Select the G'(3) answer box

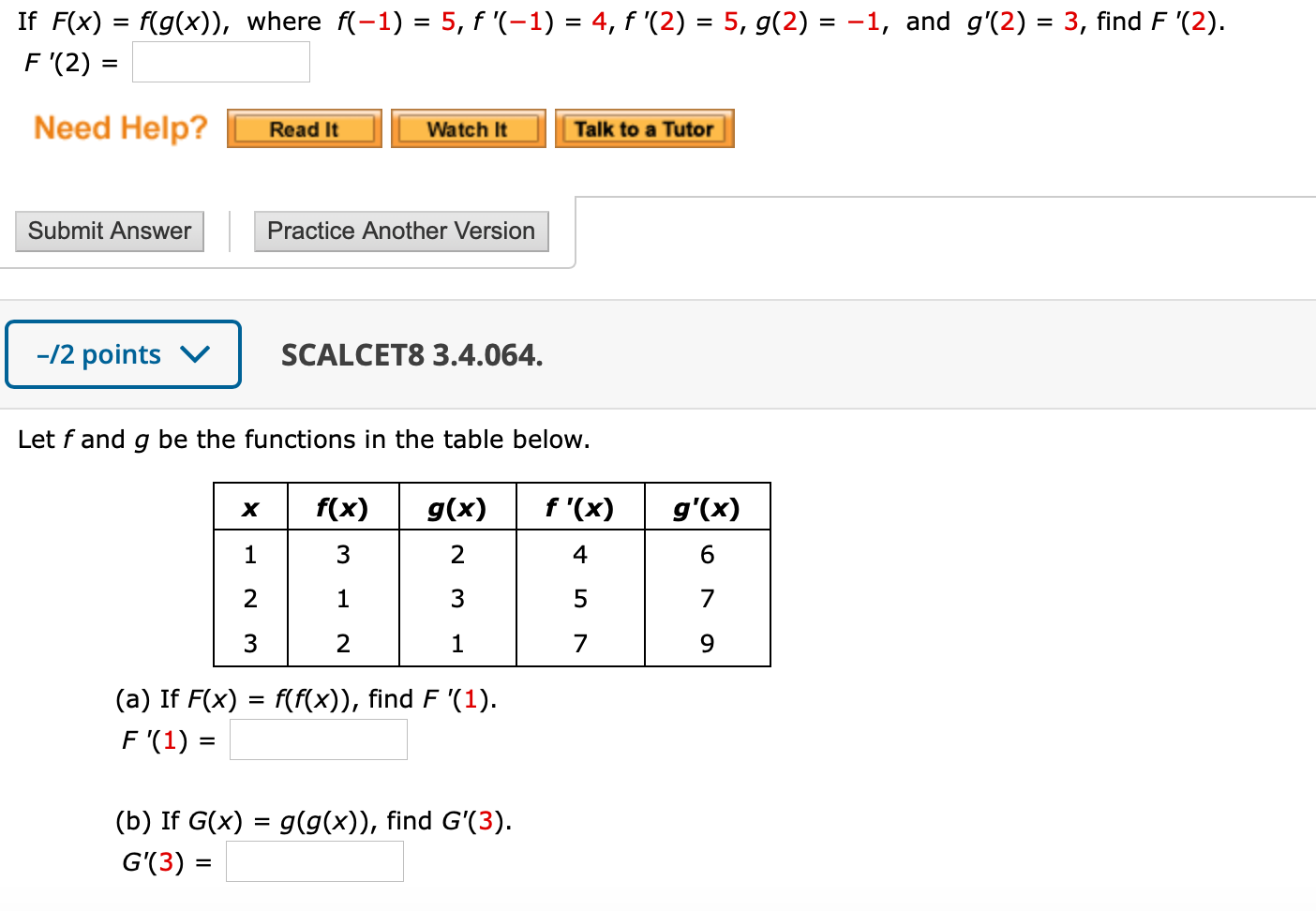point(314,860)
